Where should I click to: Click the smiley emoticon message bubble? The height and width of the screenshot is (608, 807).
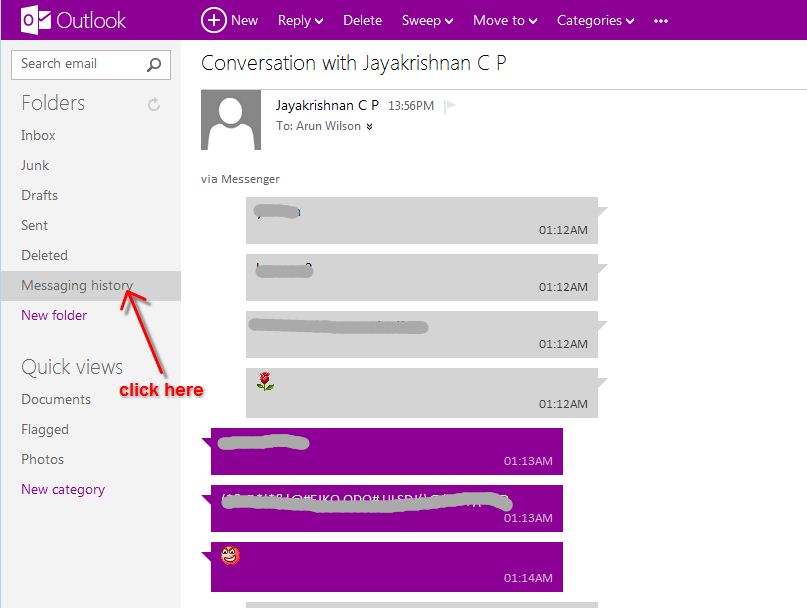[386, 566]
